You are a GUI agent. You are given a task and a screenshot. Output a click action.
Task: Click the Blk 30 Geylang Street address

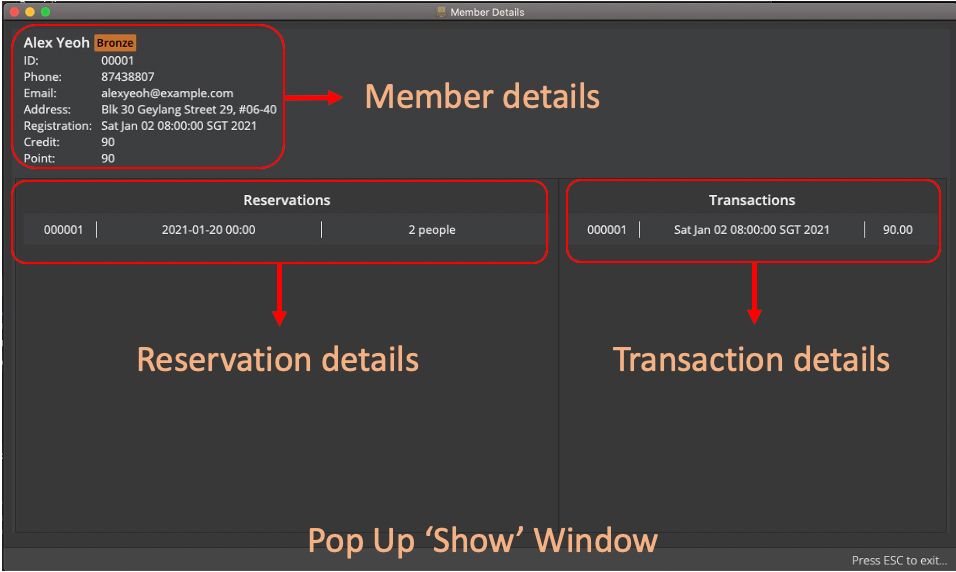tap(188, 110)
